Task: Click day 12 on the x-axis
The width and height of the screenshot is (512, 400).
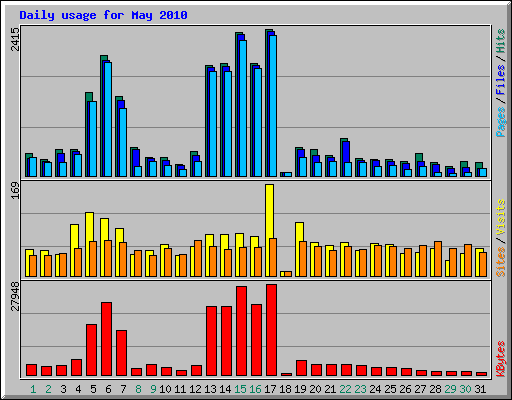Action: pos(195,389)
